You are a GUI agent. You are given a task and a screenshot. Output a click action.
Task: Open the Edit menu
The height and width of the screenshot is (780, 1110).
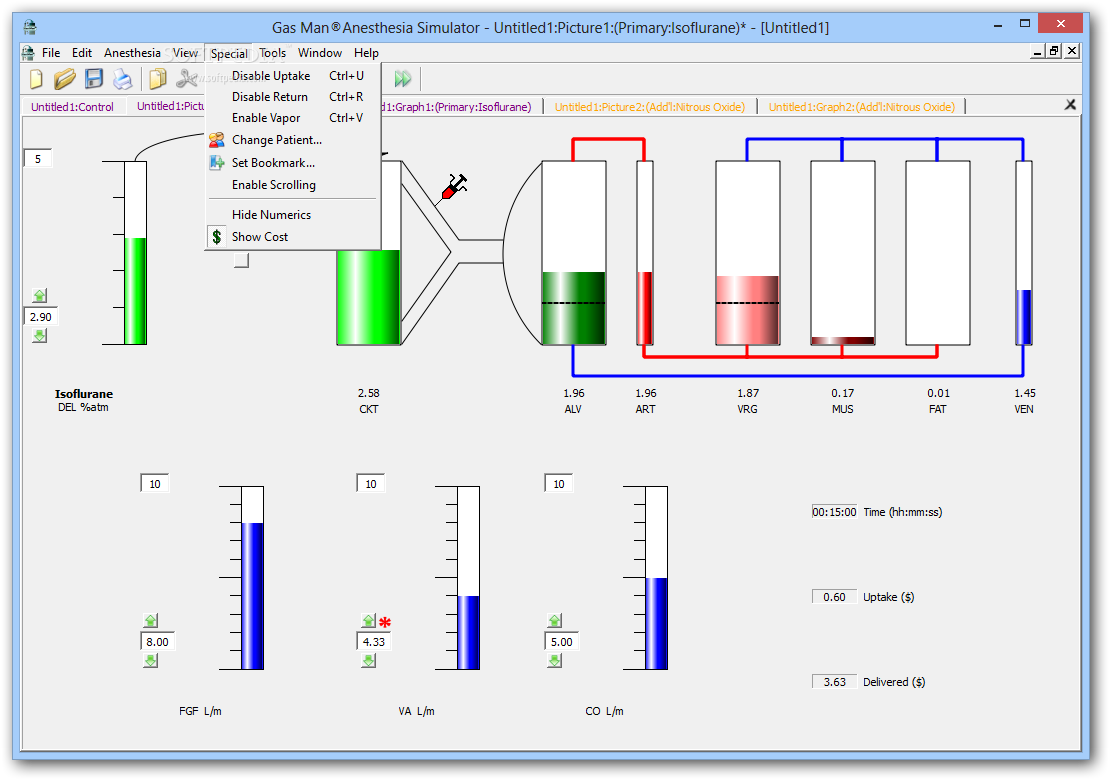82,53
